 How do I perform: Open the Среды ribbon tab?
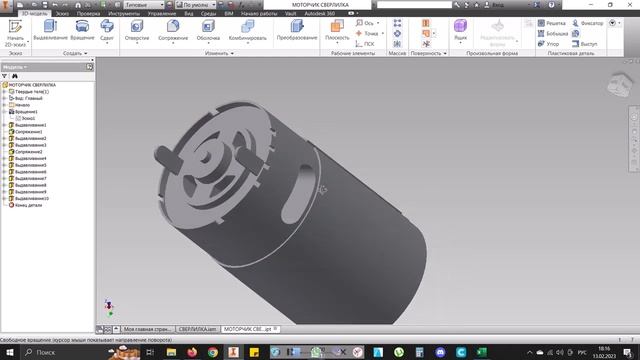point(208,13)
